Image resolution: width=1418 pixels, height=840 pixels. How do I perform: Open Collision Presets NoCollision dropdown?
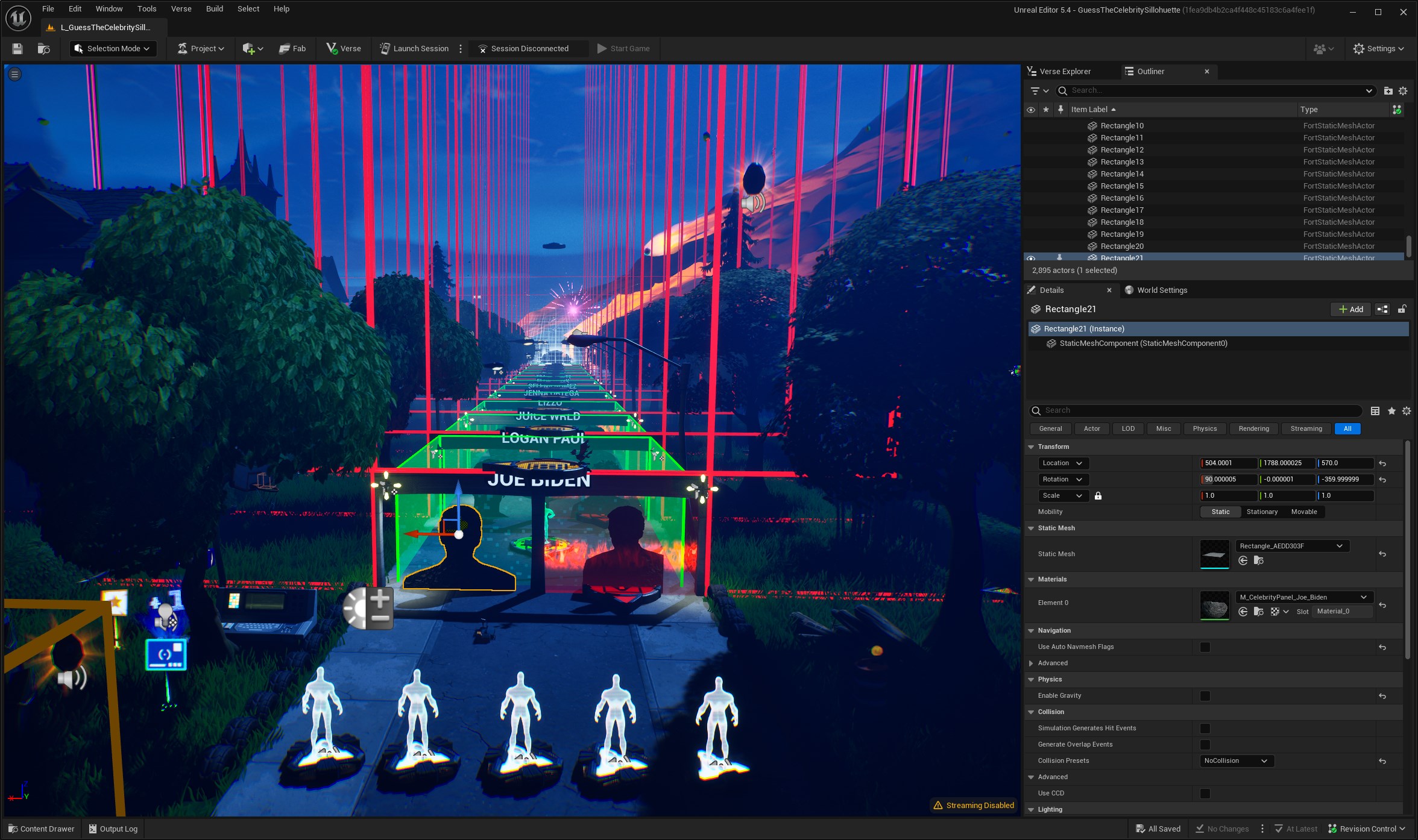[1236, 761]
